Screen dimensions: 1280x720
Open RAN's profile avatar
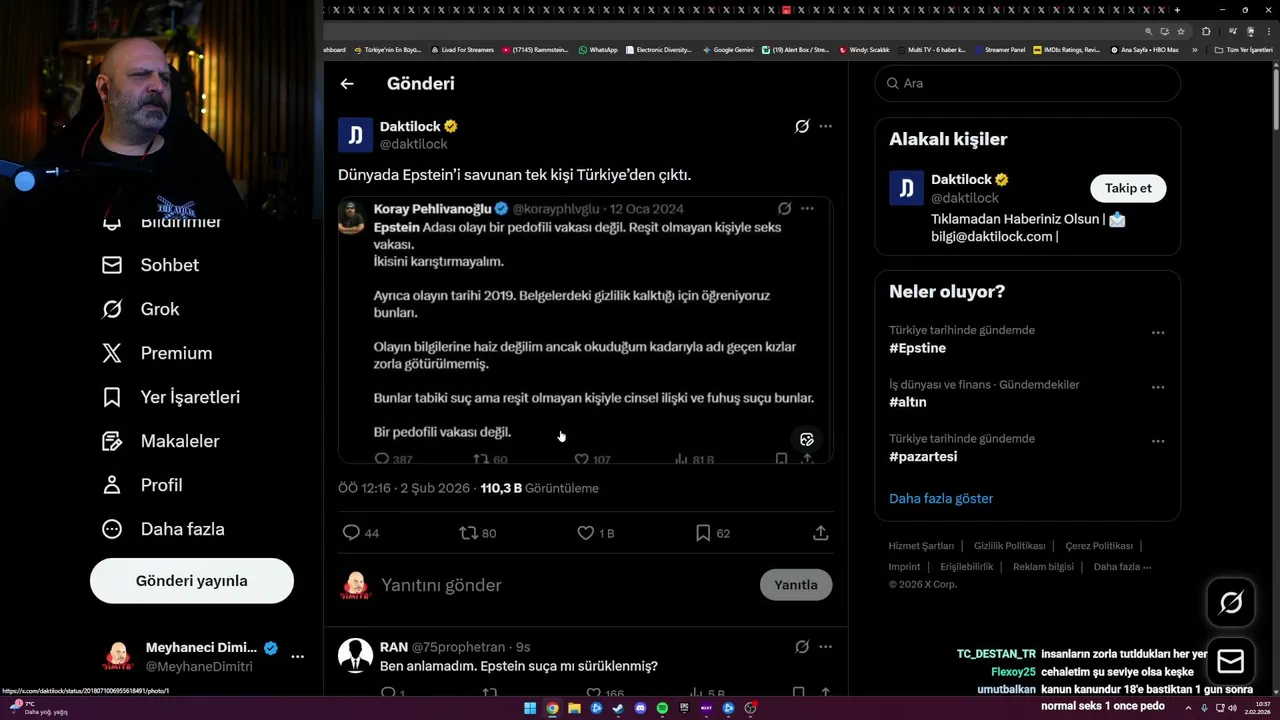coord(355,656)
